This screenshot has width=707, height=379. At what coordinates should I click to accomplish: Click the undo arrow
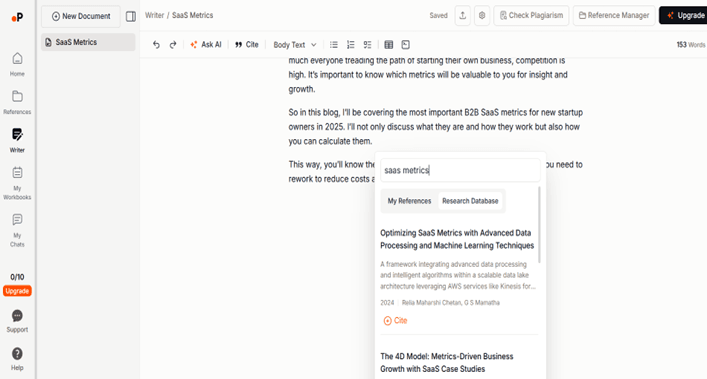coord(156,45)
